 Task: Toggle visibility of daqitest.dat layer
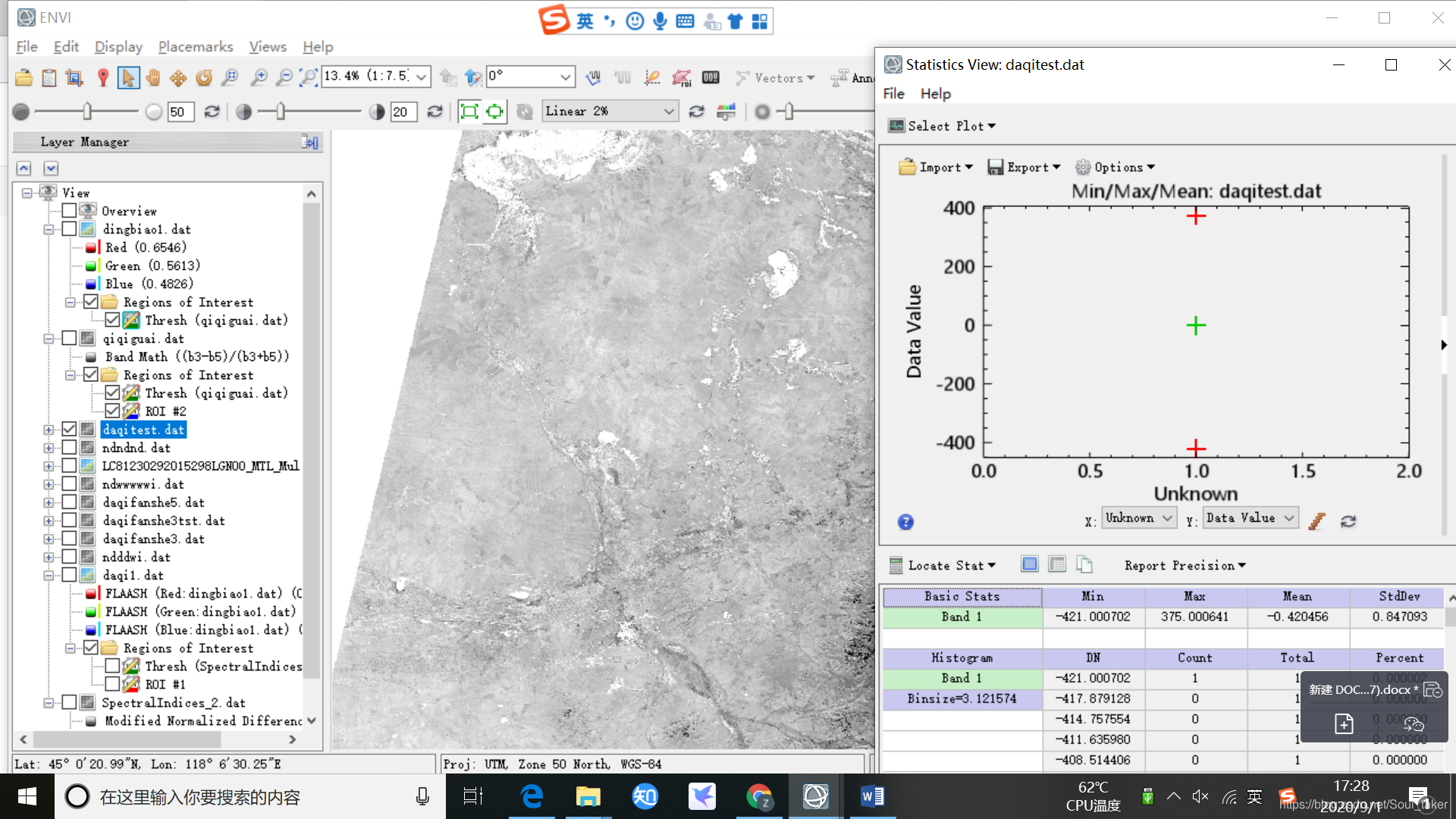tap(68, 429)
